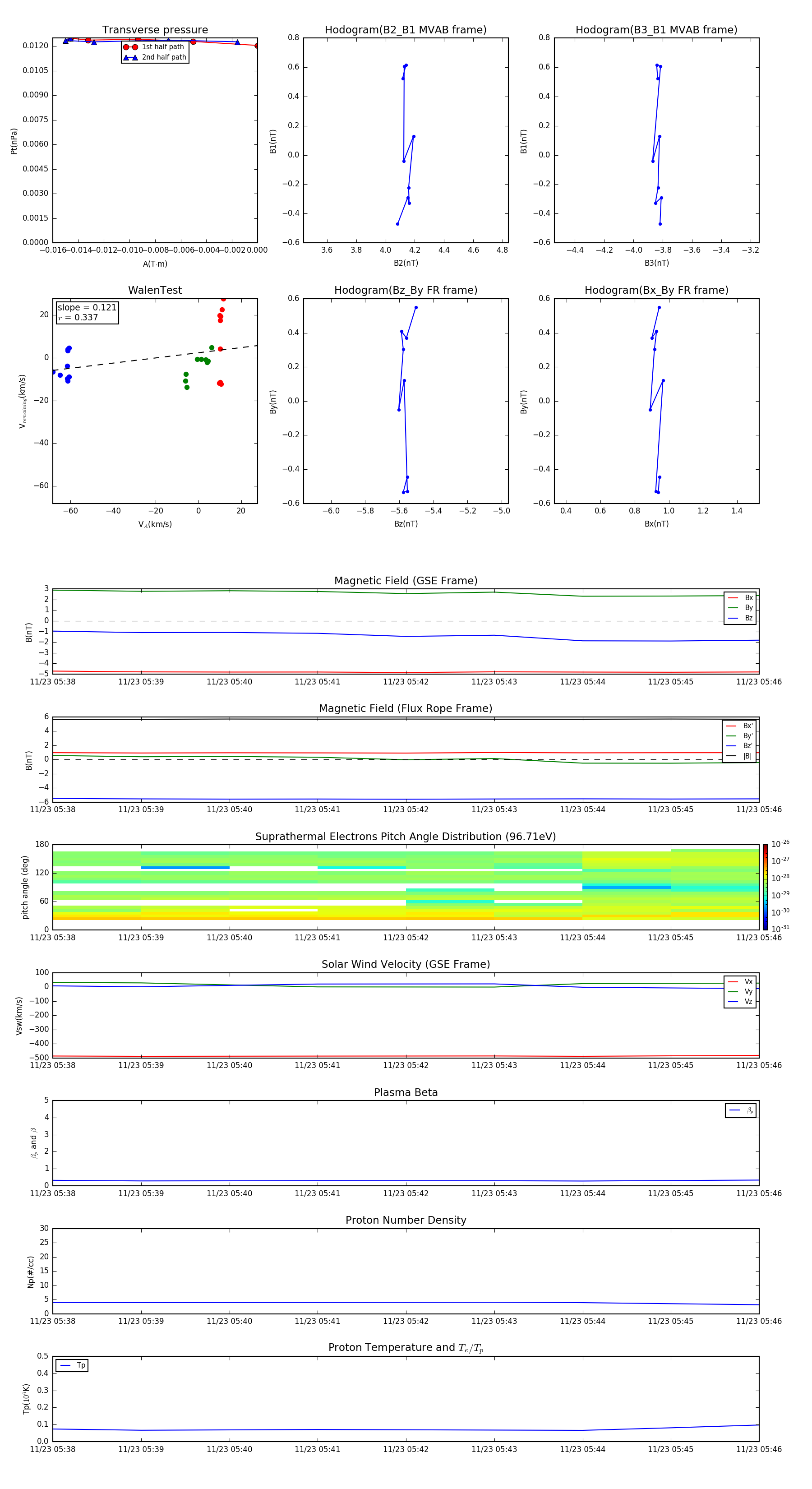Select the Vy velocity legend entry
The height and width of the screenshot is (1489, 812).
click(x=740, y=992)
